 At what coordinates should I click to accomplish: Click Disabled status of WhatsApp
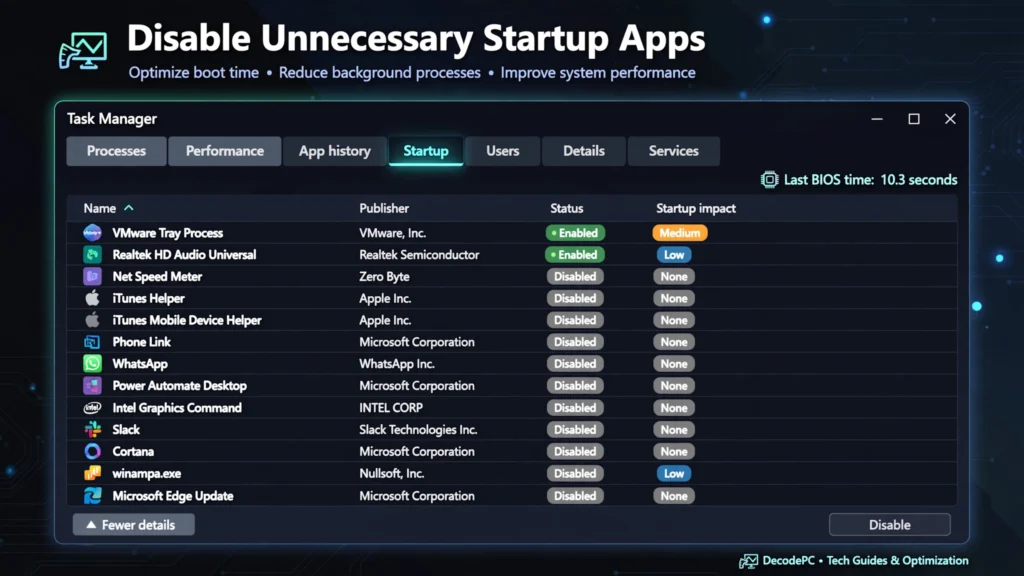[575, 364]
